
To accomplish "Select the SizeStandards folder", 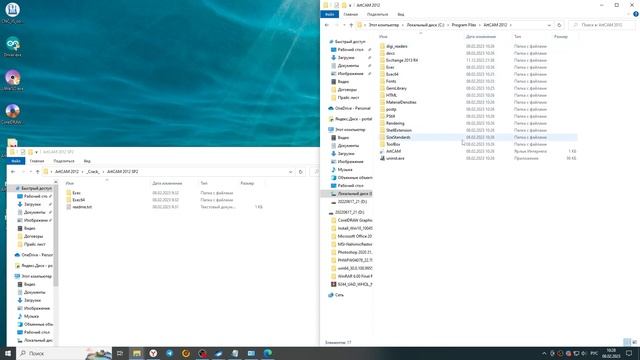I will [x=398, y=137].
